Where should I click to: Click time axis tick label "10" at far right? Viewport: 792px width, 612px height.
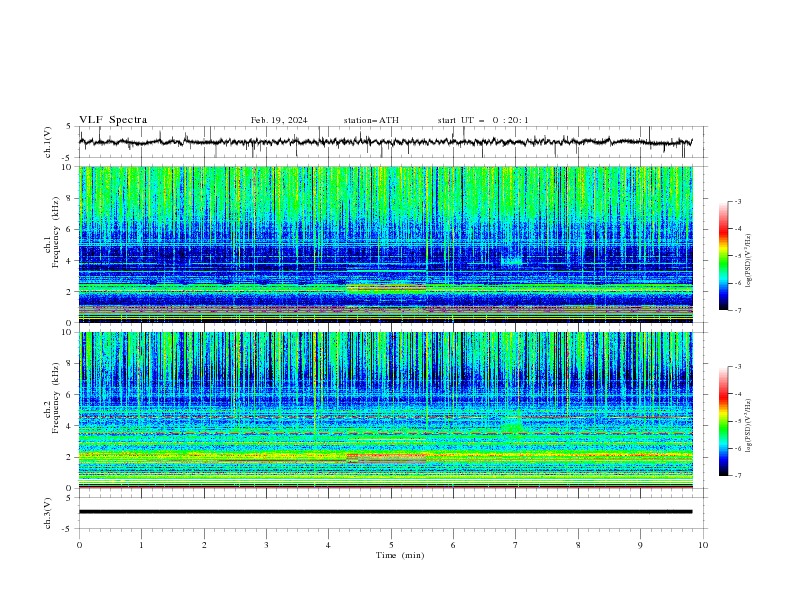point(703,545)
